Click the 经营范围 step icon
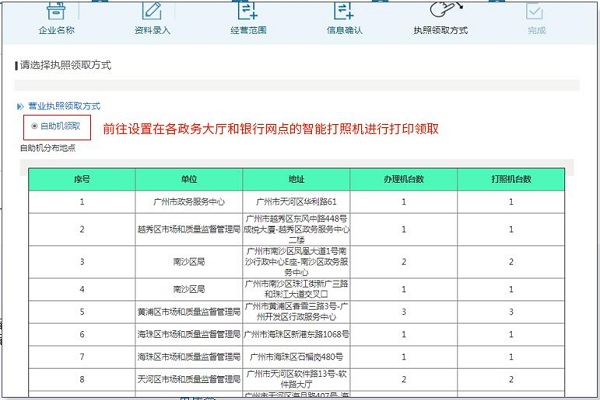Viewport: 600px width, 400px height. coord(248,10)
